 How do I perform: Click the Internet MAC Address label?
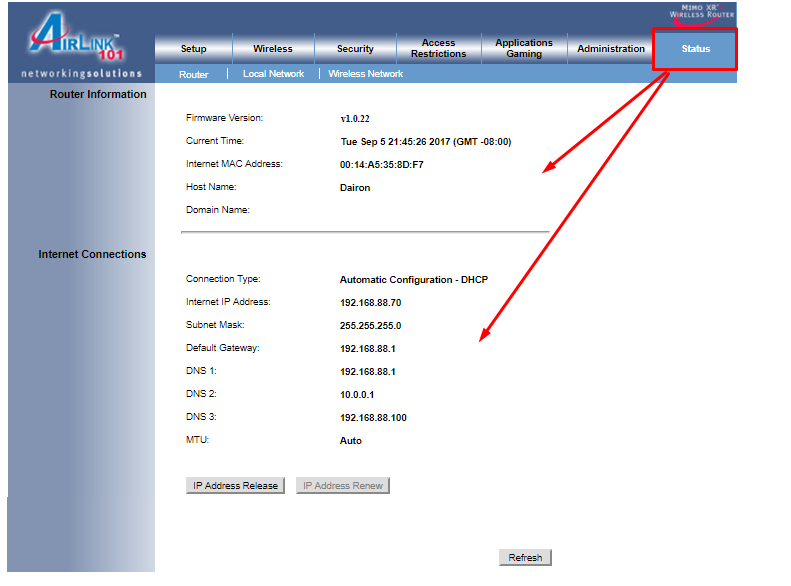pos(234,164)
